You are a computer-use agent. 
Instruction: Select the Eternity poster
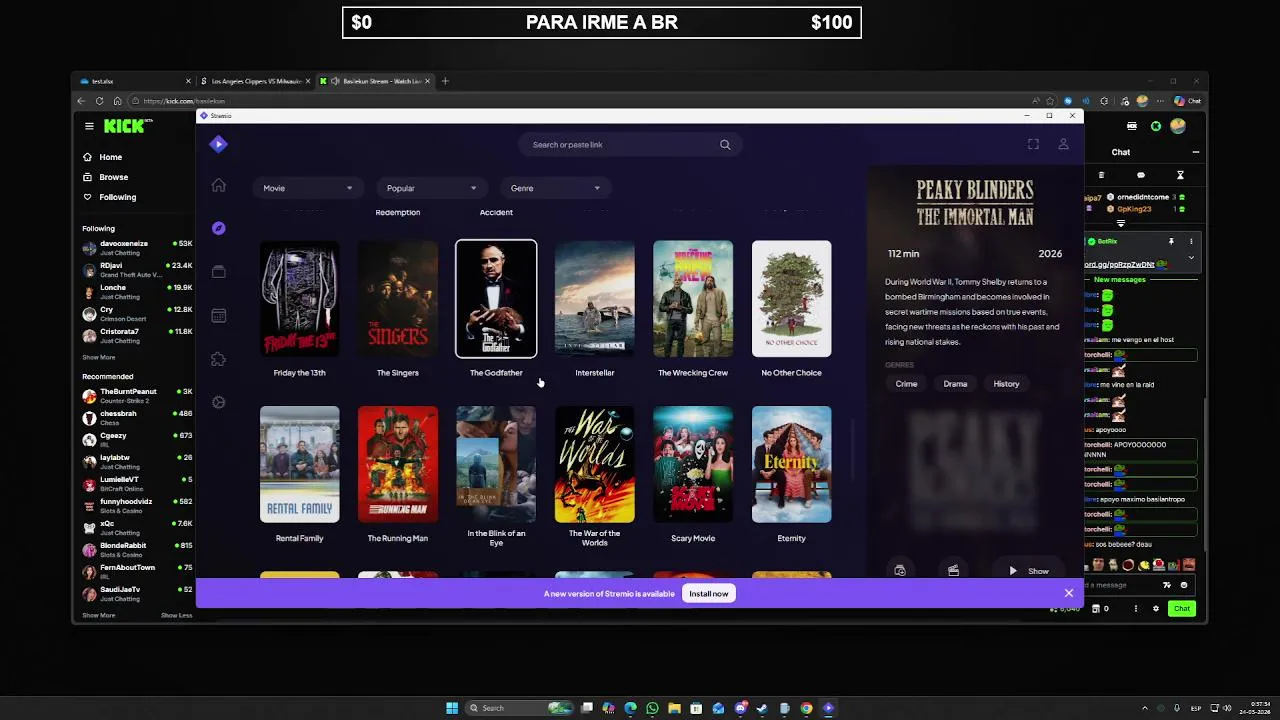coord(791,464)
